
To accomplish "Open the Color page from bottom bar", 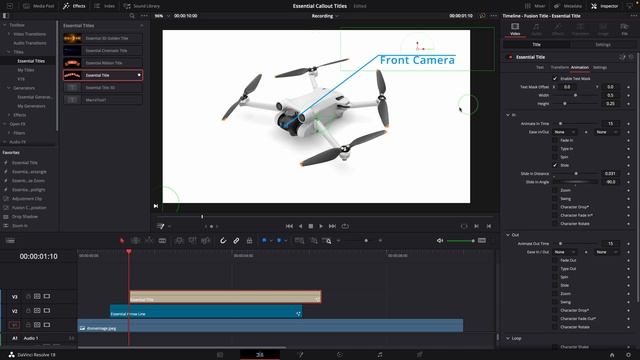I will coord(340,355).
